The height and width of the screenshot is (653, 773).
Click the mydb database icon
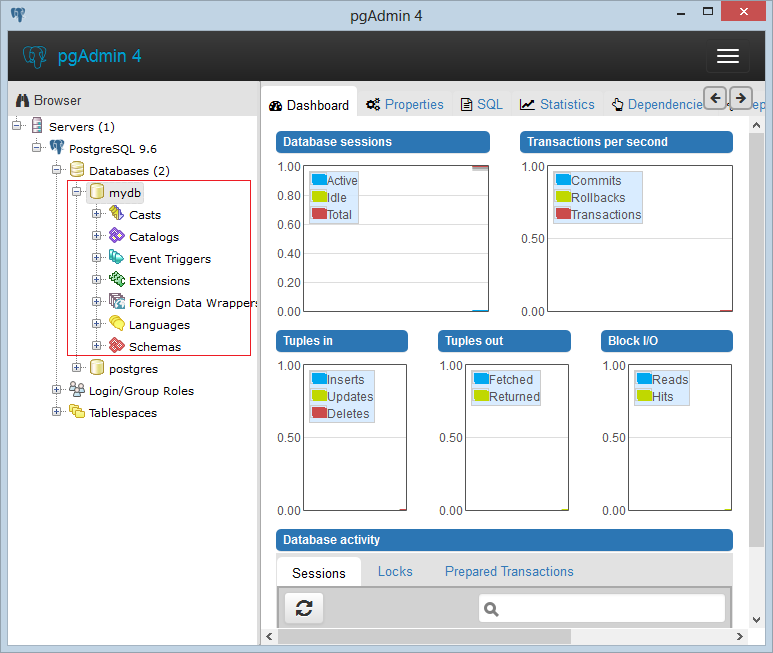pyautogui.click(x=97, y=192)
